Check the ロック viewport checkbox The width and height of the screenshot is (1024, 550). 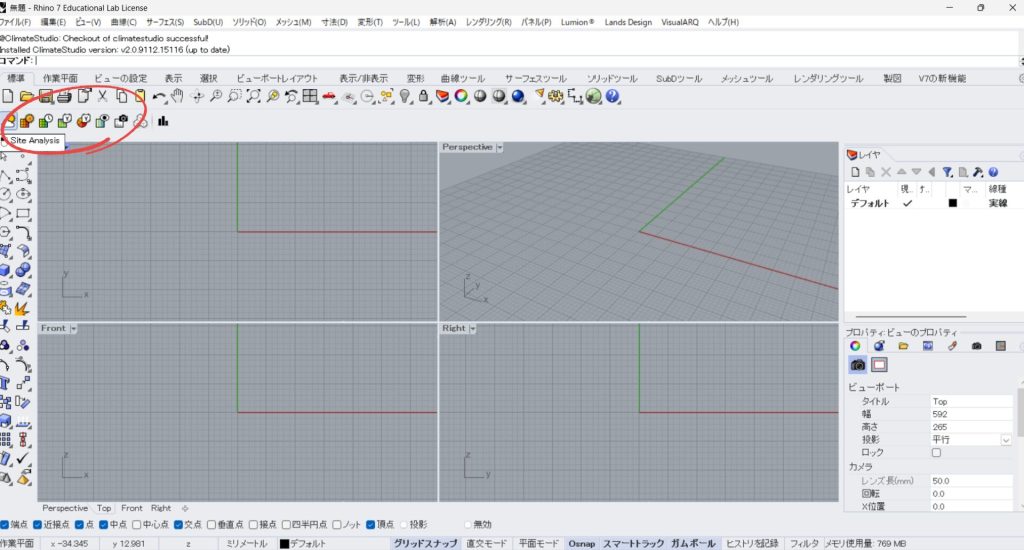click(x=936, y=453)
